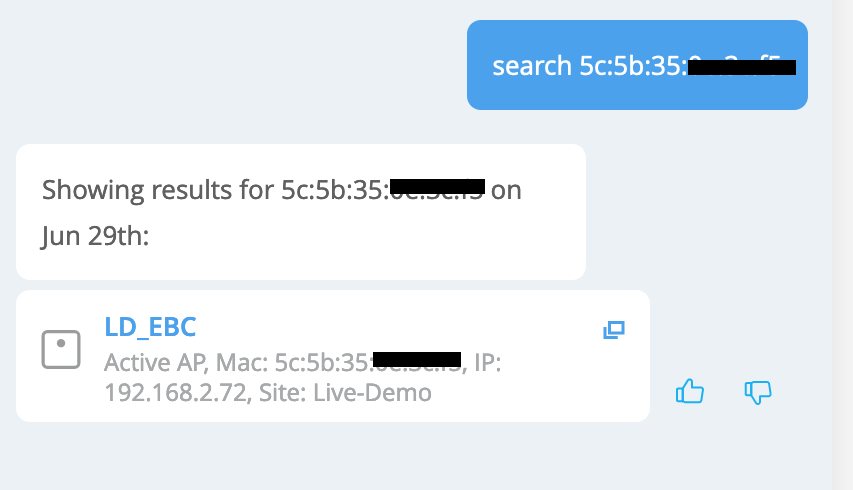Click the thumbs down feedback icon
Viewport: 853px width, 490px height.
point(758,391)
